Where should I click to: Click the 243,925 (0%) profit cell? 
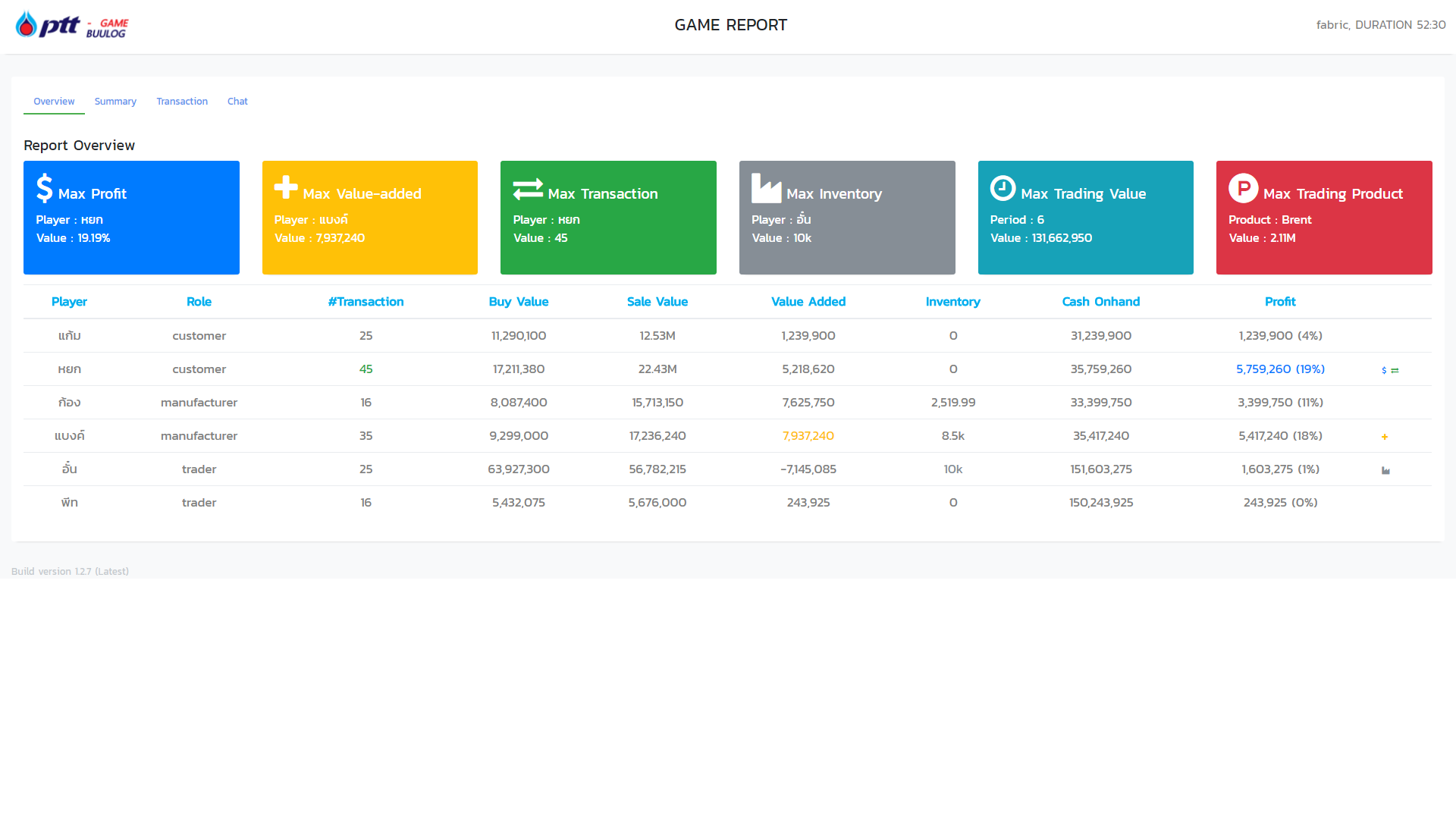point(1280,503)
